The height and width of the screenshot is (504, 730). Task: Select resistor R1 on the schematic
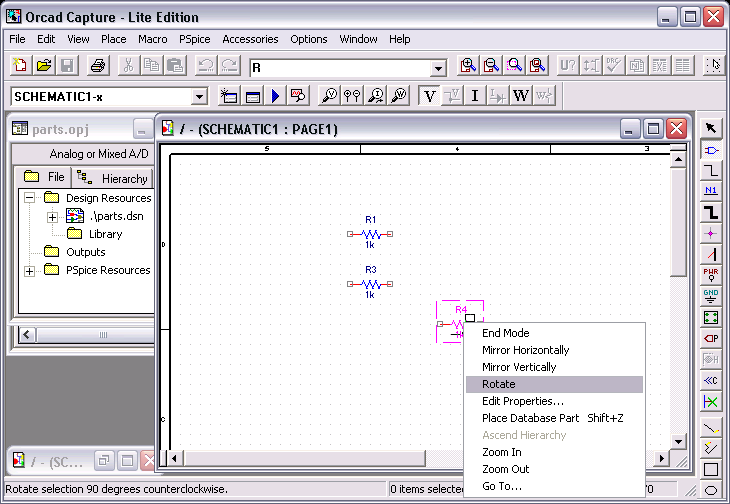click(x=370, y=234)
